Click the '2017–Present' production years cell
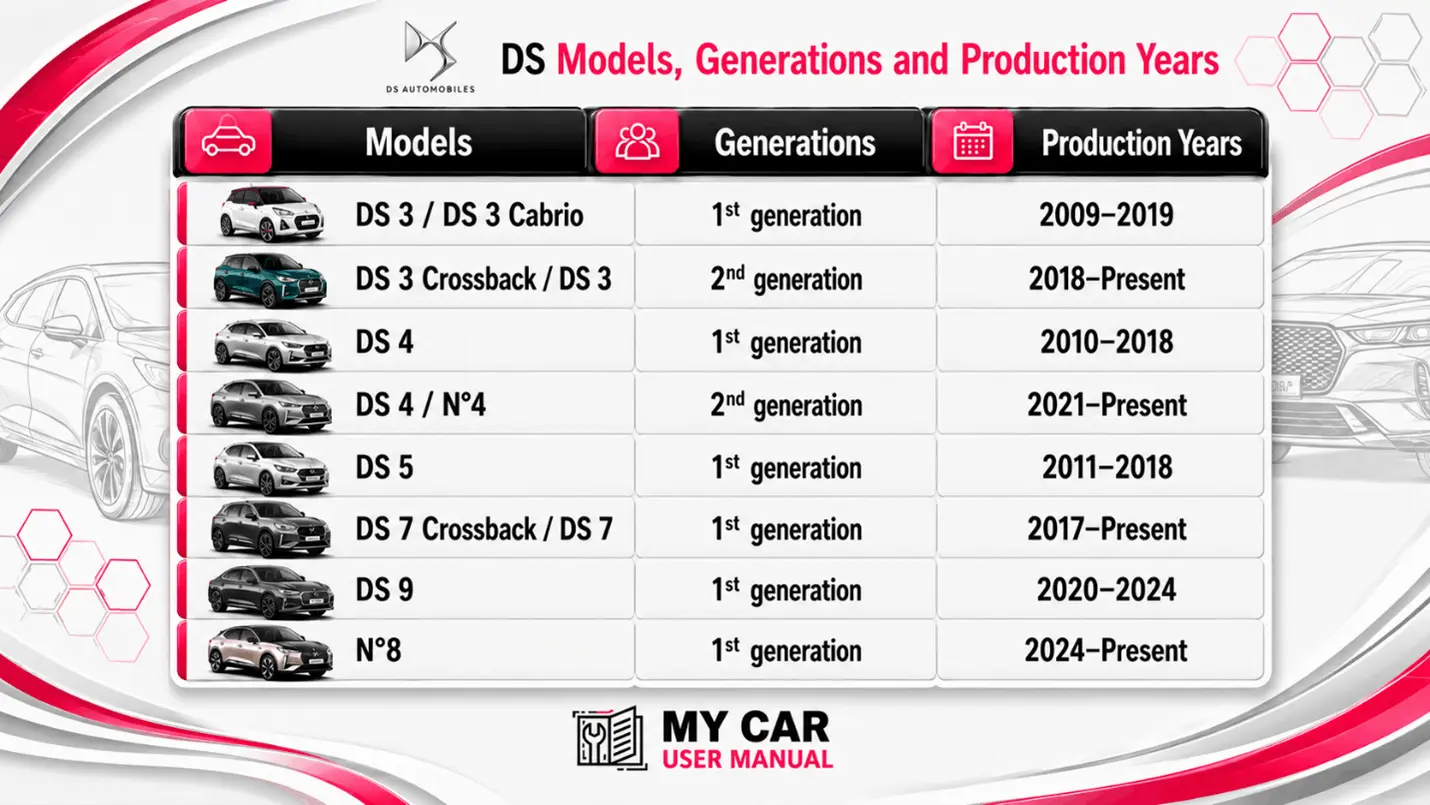The image size is (1430, 805). coord(1101,528)
